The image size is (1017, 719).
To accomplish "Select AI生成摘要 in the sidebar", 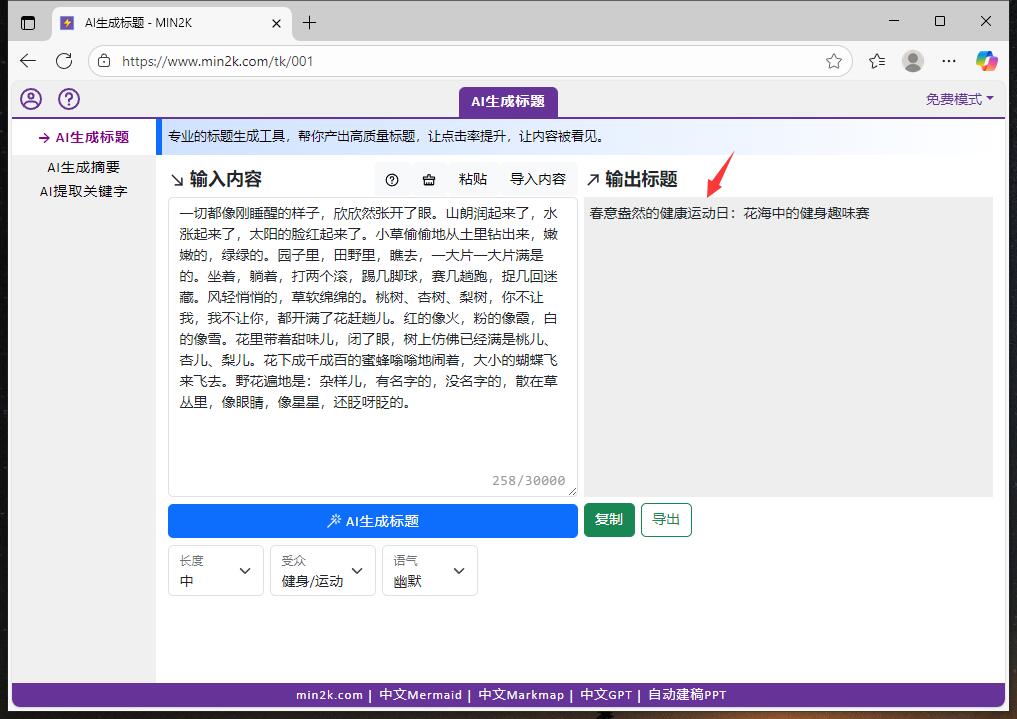I will 84,167.
